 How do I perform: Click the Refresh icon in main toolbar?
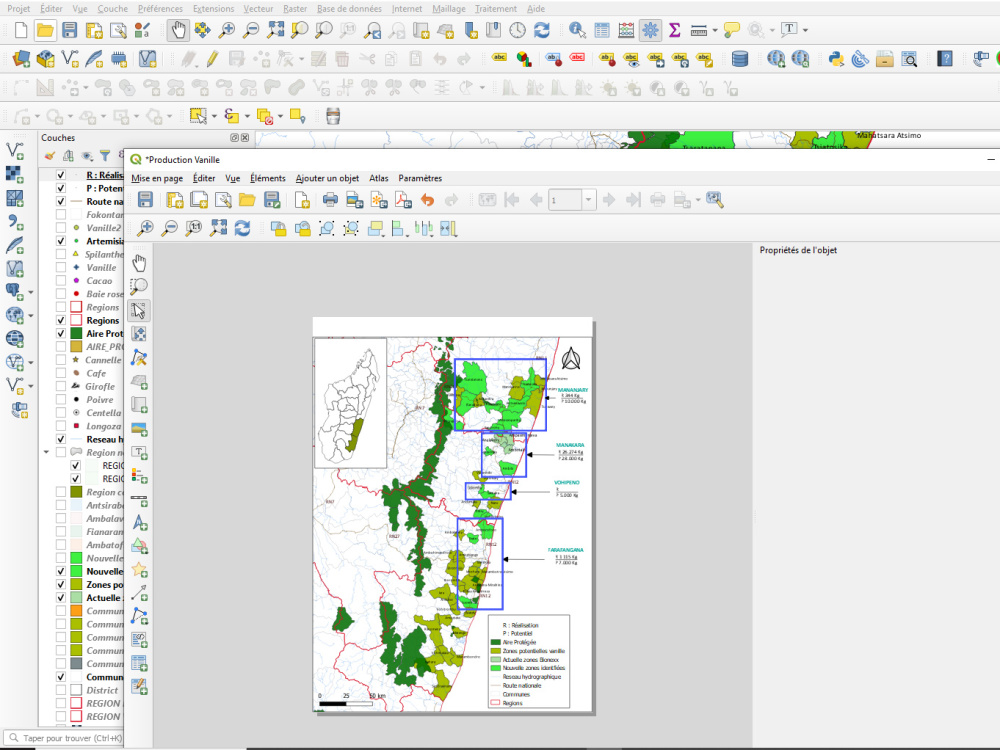pyautogui.click(x=541, y=30)
